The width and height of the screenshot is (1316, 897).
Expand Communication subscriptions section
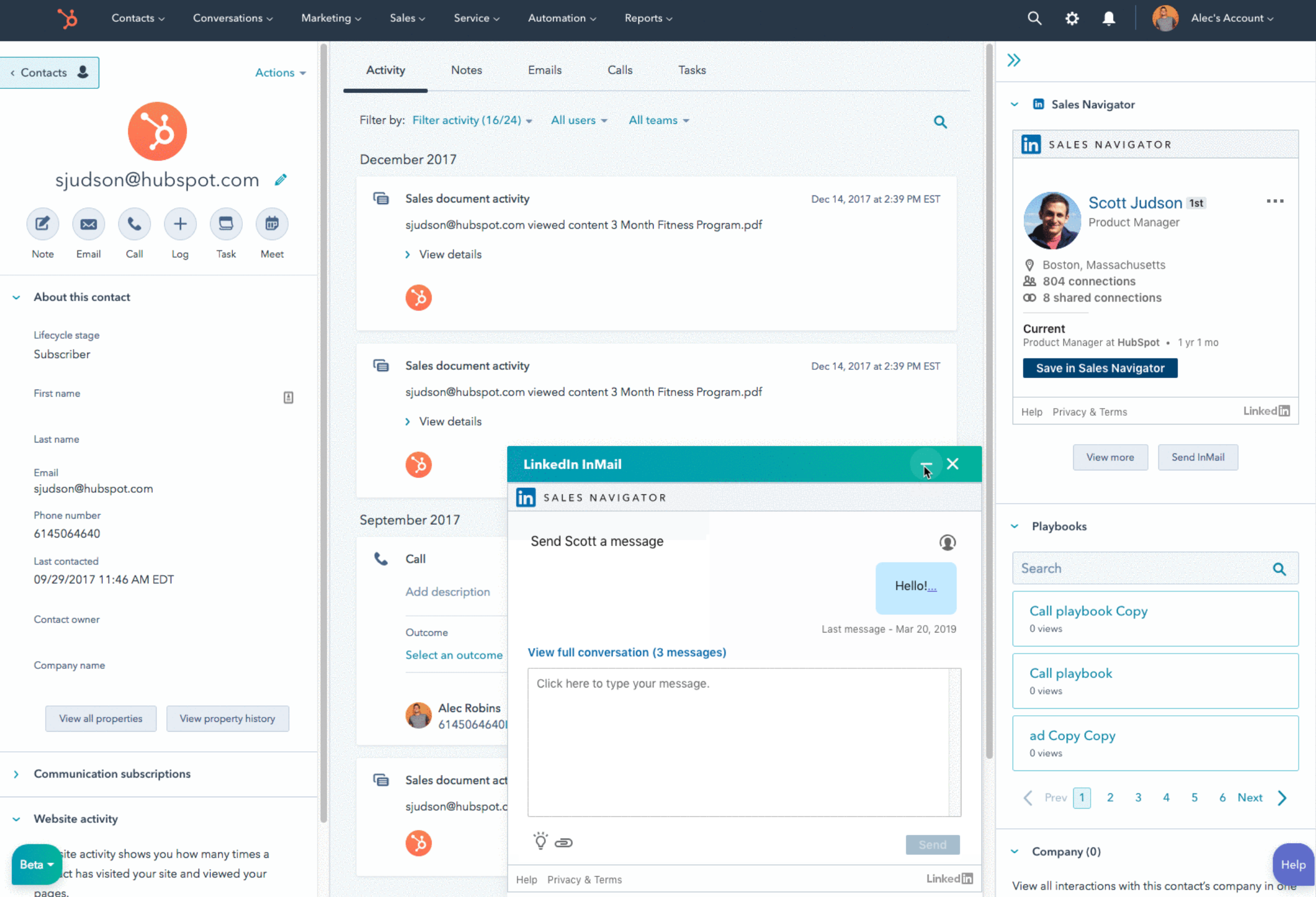16,774
